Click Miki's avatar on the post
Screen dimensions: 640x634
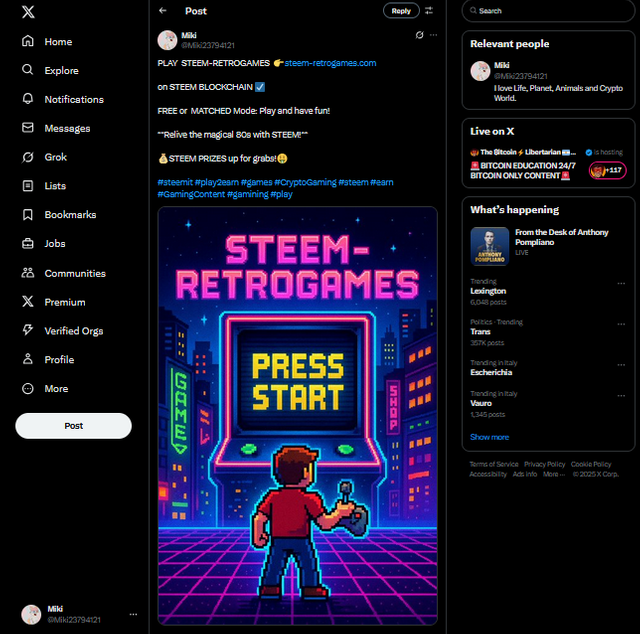click(x=167, y=40)
